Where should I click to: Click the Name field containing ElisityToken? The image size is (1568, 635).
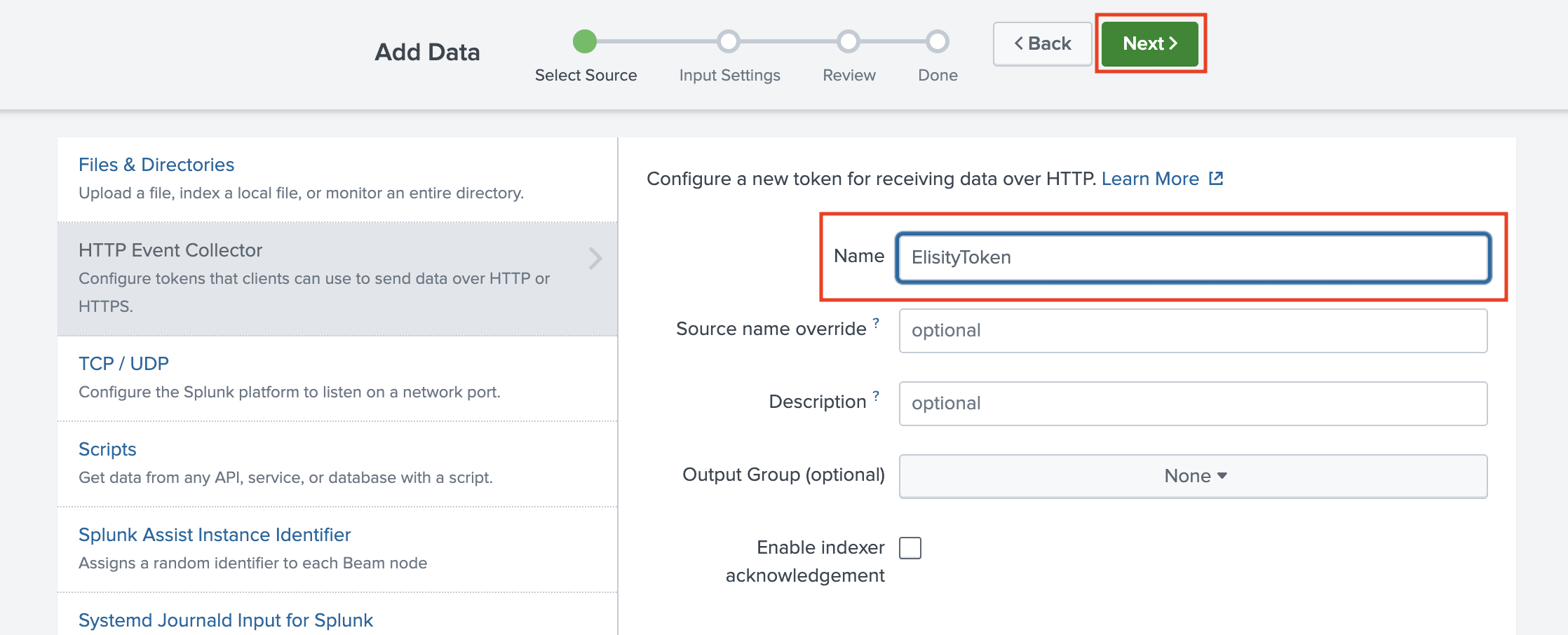point(1192,257)
